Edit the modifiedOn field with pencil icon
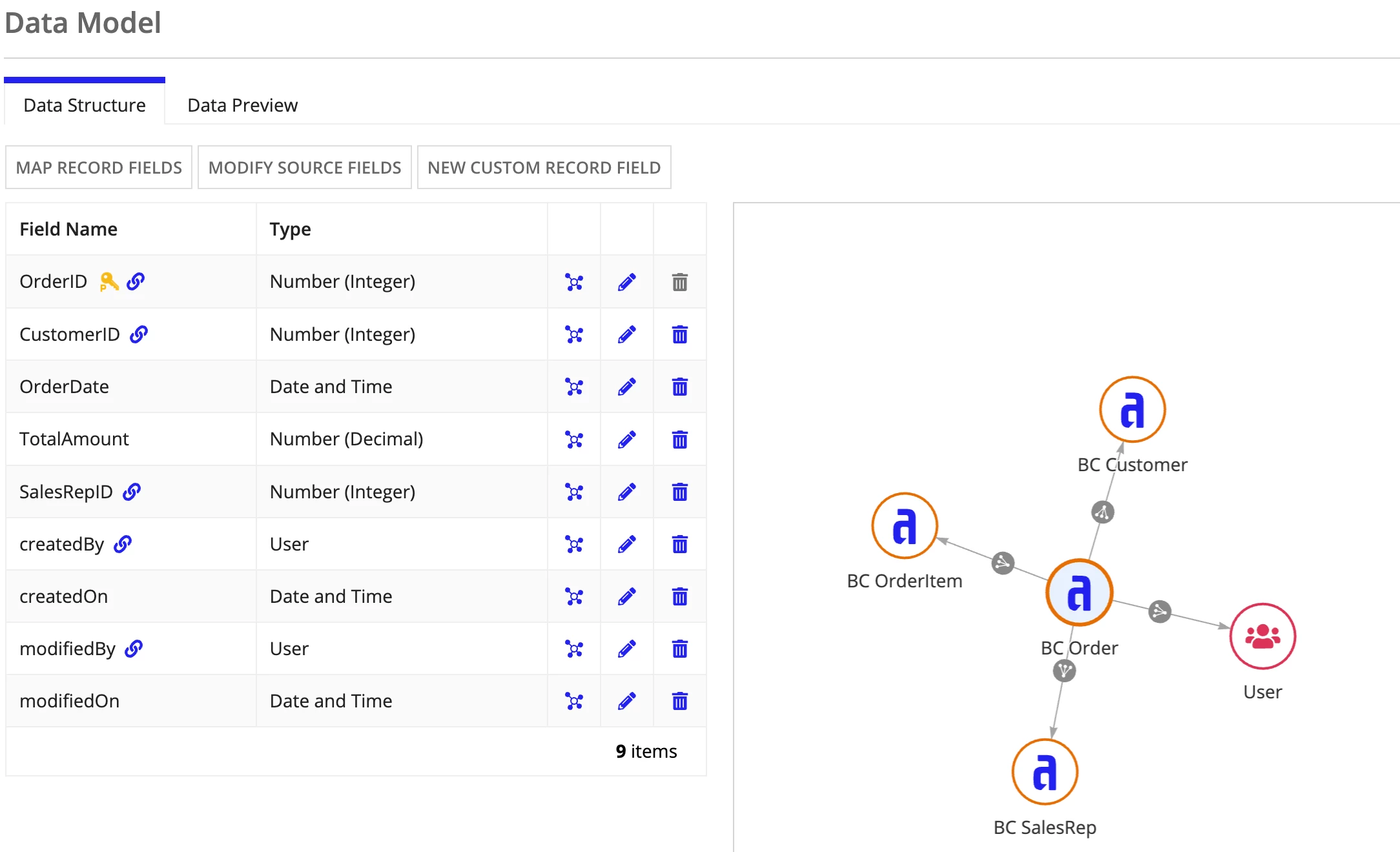Screen dimensions: 1400x852 point(627,701)
